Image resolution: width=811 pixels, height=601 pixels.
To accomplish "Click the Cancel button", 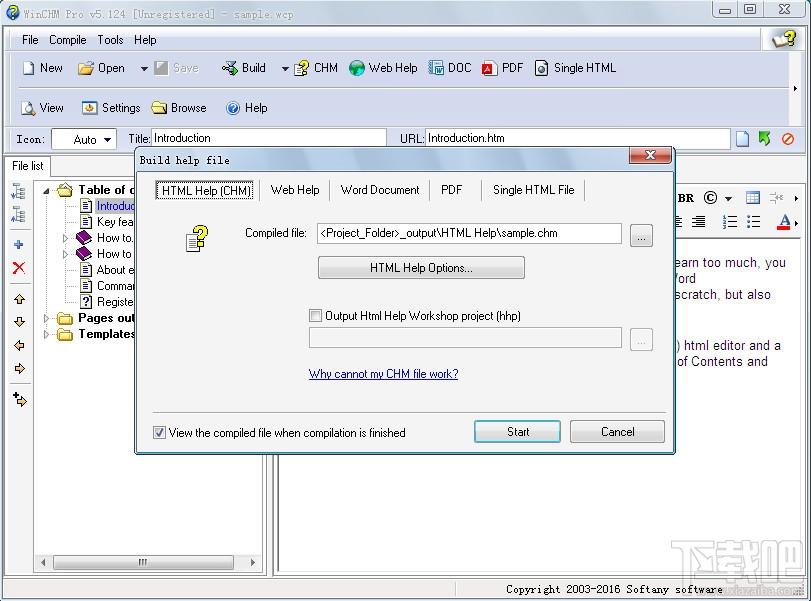I will tap(617, 431).
